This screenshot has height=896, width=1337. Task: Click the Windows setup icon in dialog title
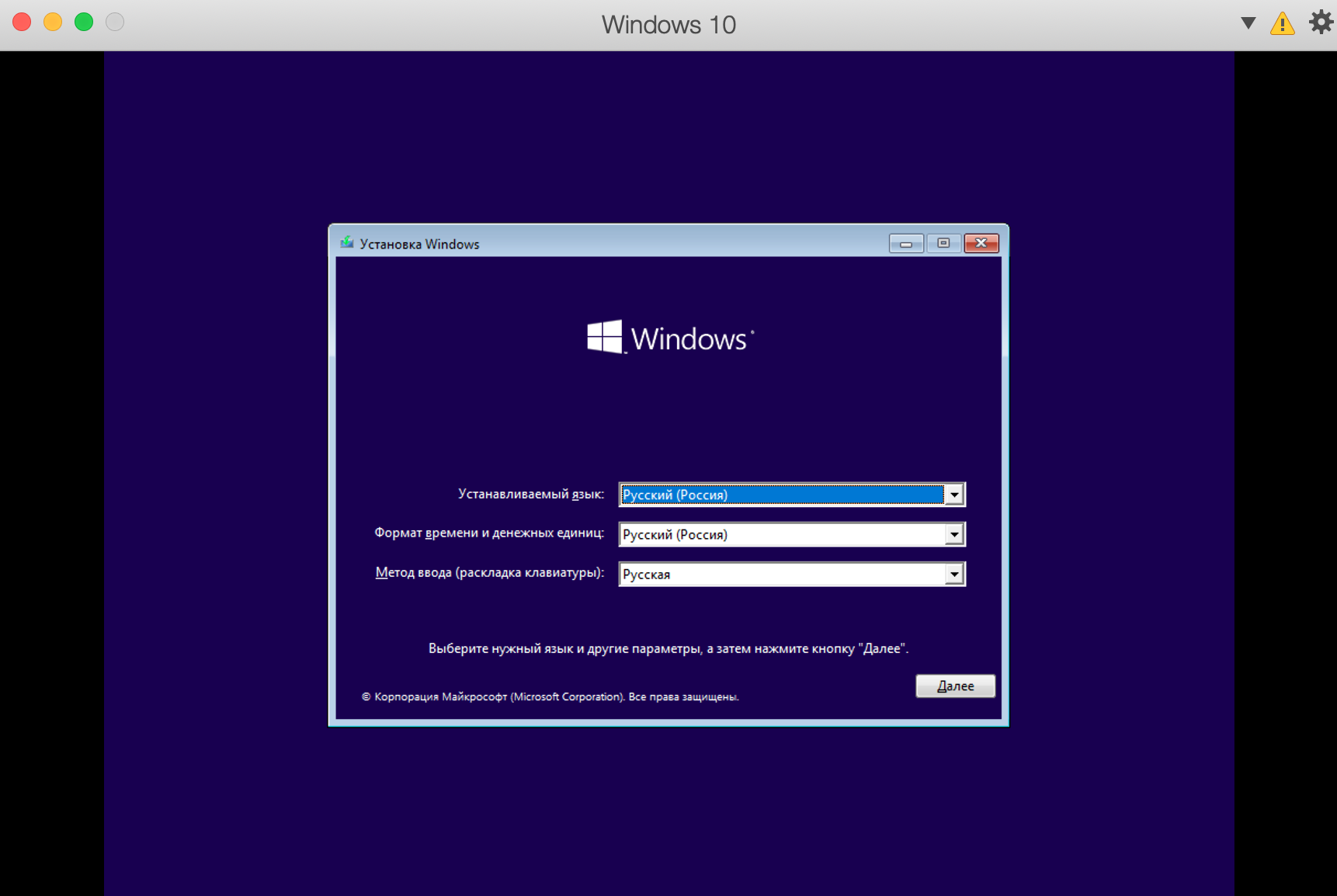tap(347, 243)
